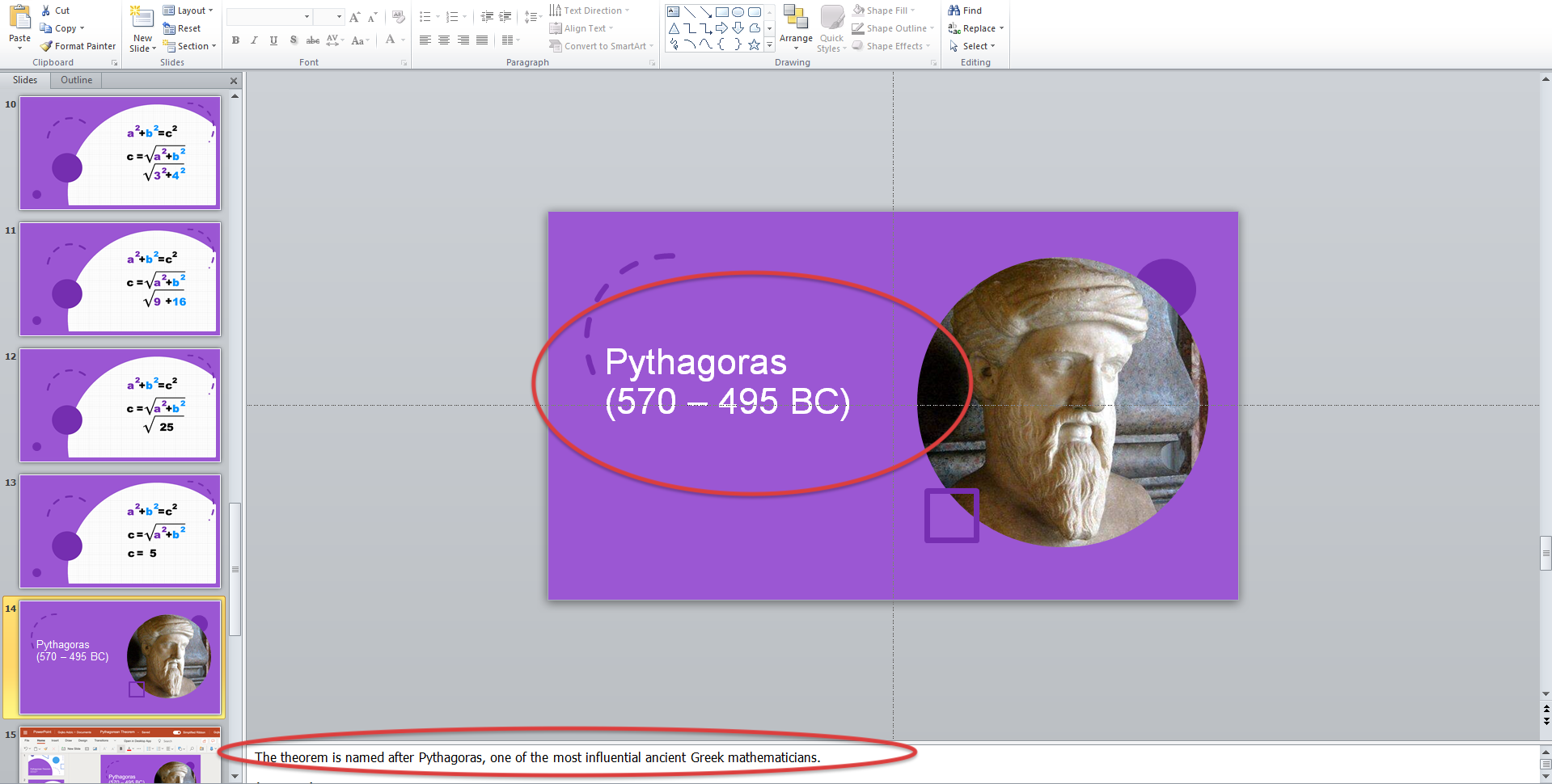Select the Right Arrow shape
The image size is (1552, 784).
722,28
